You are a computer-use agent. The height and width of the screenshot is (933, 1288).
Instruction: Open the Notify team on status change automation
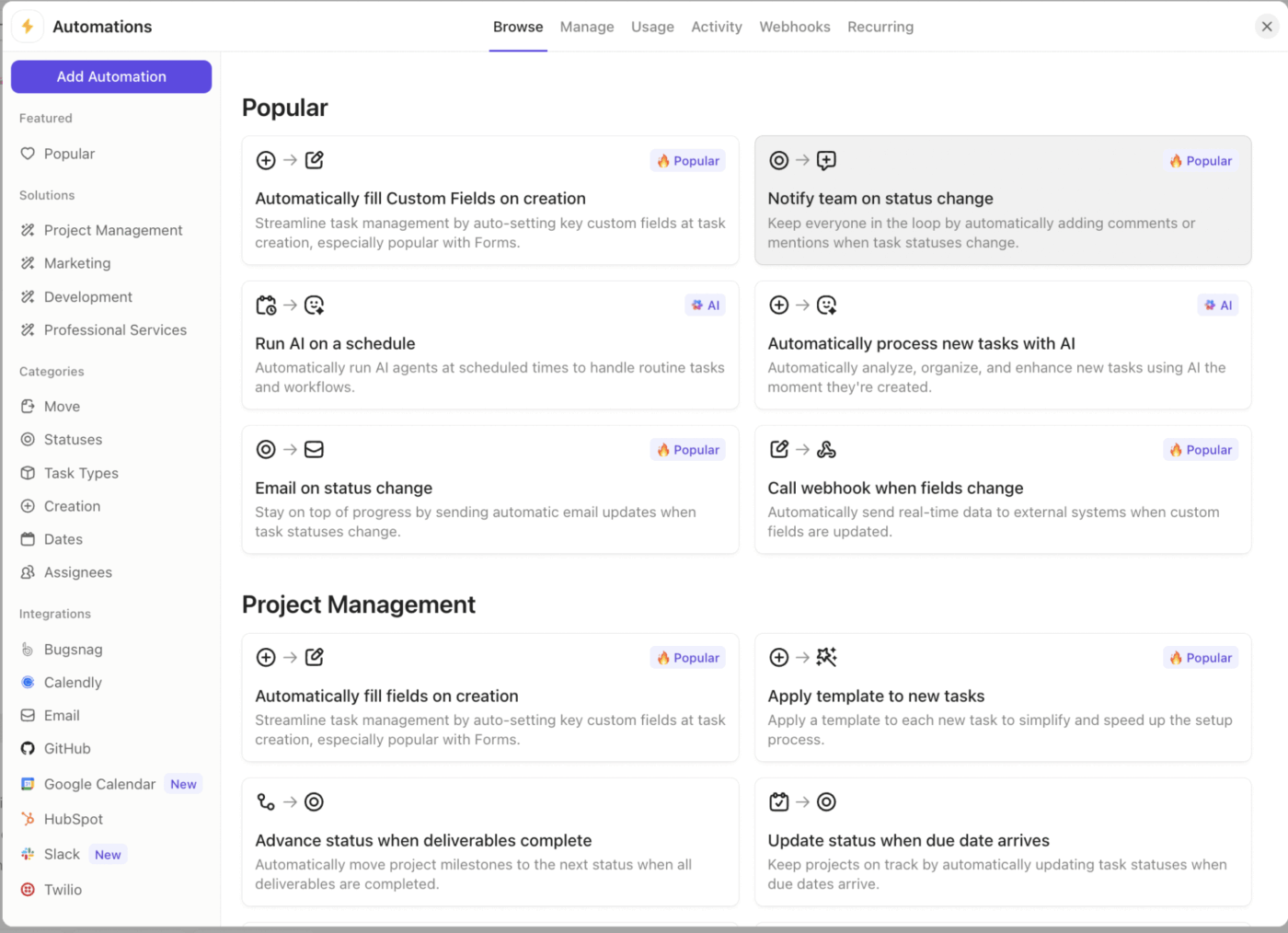tap(1002, 200)
